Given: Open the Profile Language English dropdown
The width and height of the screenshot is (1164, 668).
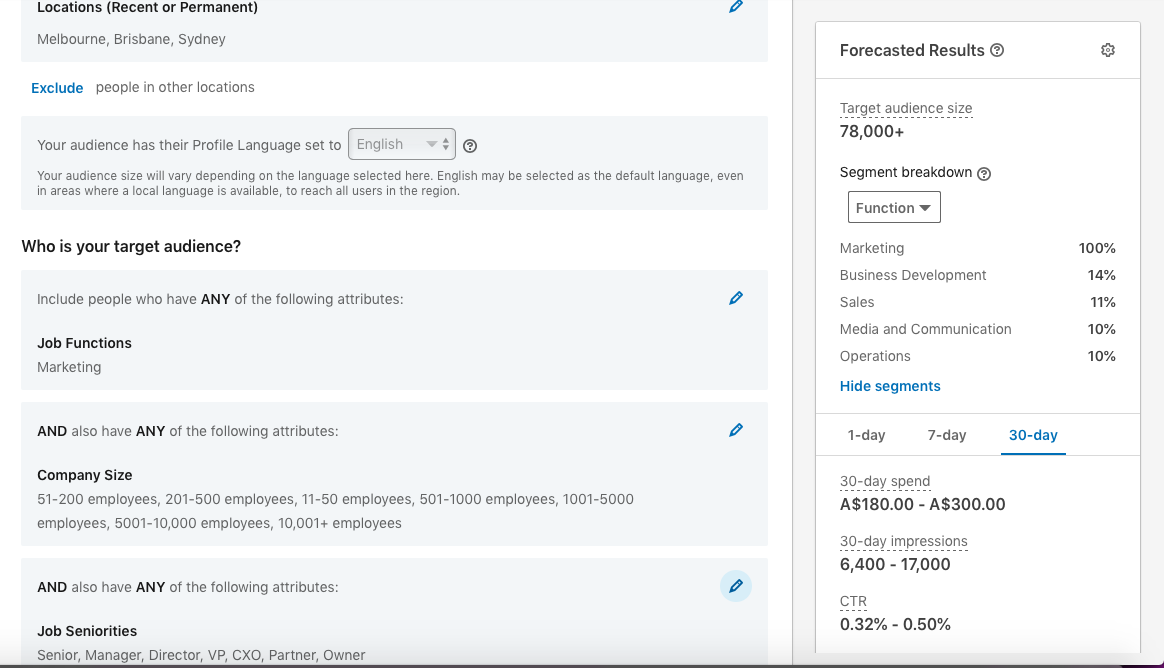Looking at the screenshot, I should (401, 144).
